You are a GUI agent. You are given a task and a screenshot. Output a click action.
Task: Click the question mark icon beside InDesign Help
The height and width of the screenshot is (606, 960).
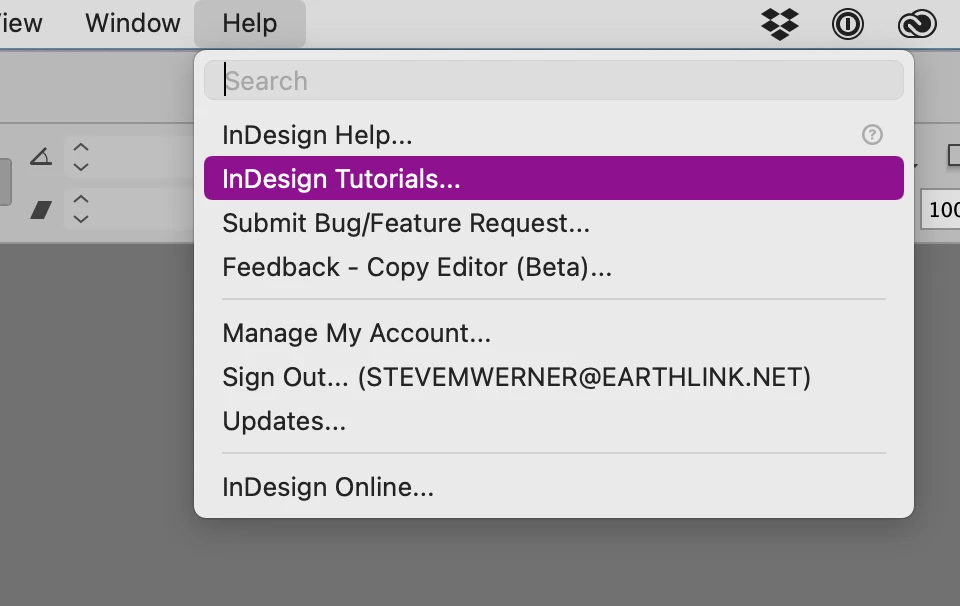click(872, 135)
